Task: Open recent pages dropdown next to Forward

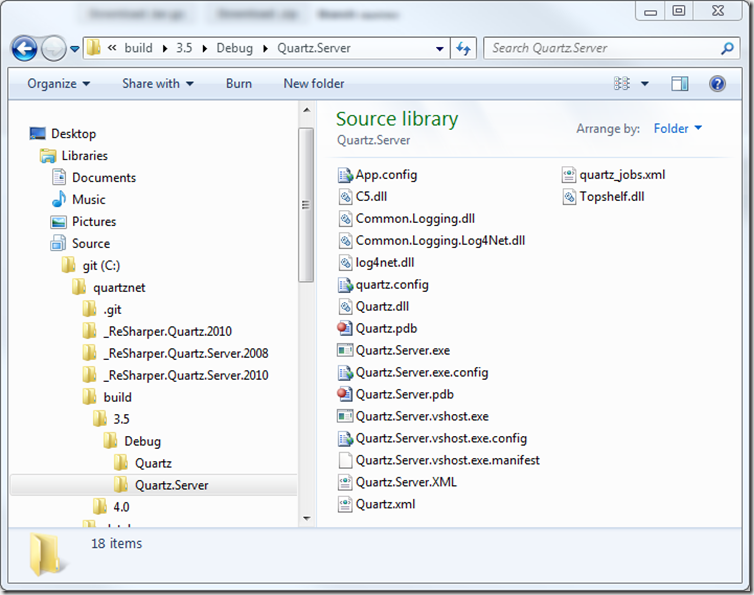Action: point(75,49)
